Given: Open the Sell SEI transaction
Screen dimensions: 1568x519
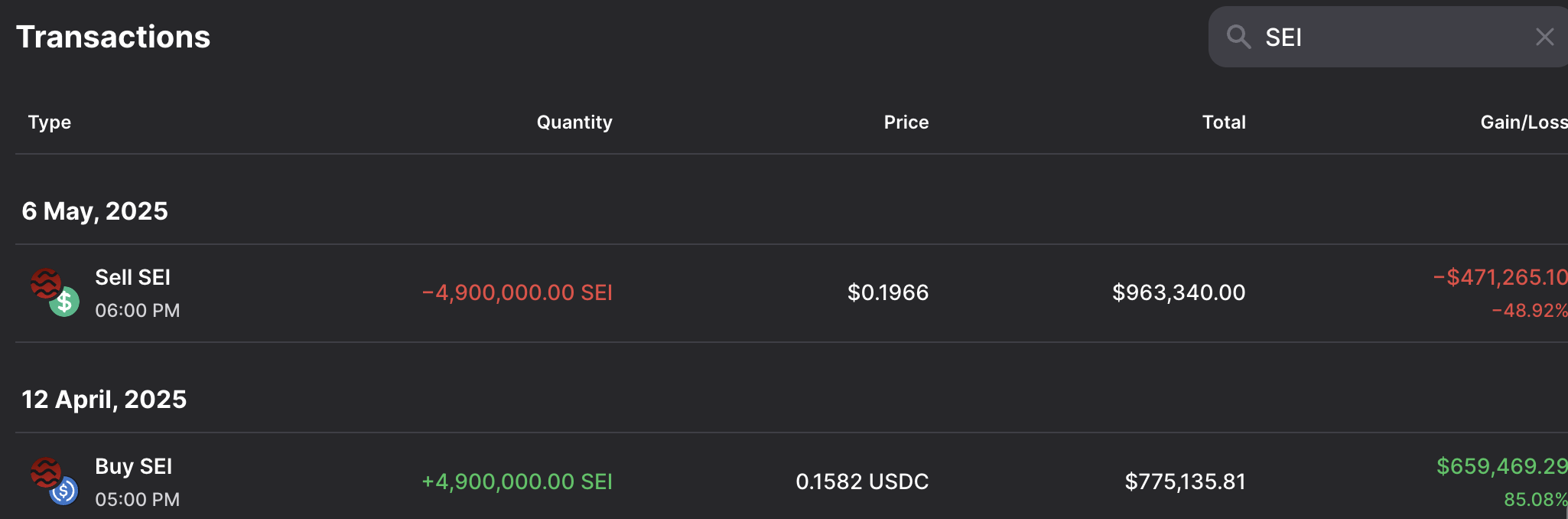Looking at the screenshot, I should 132,278.
